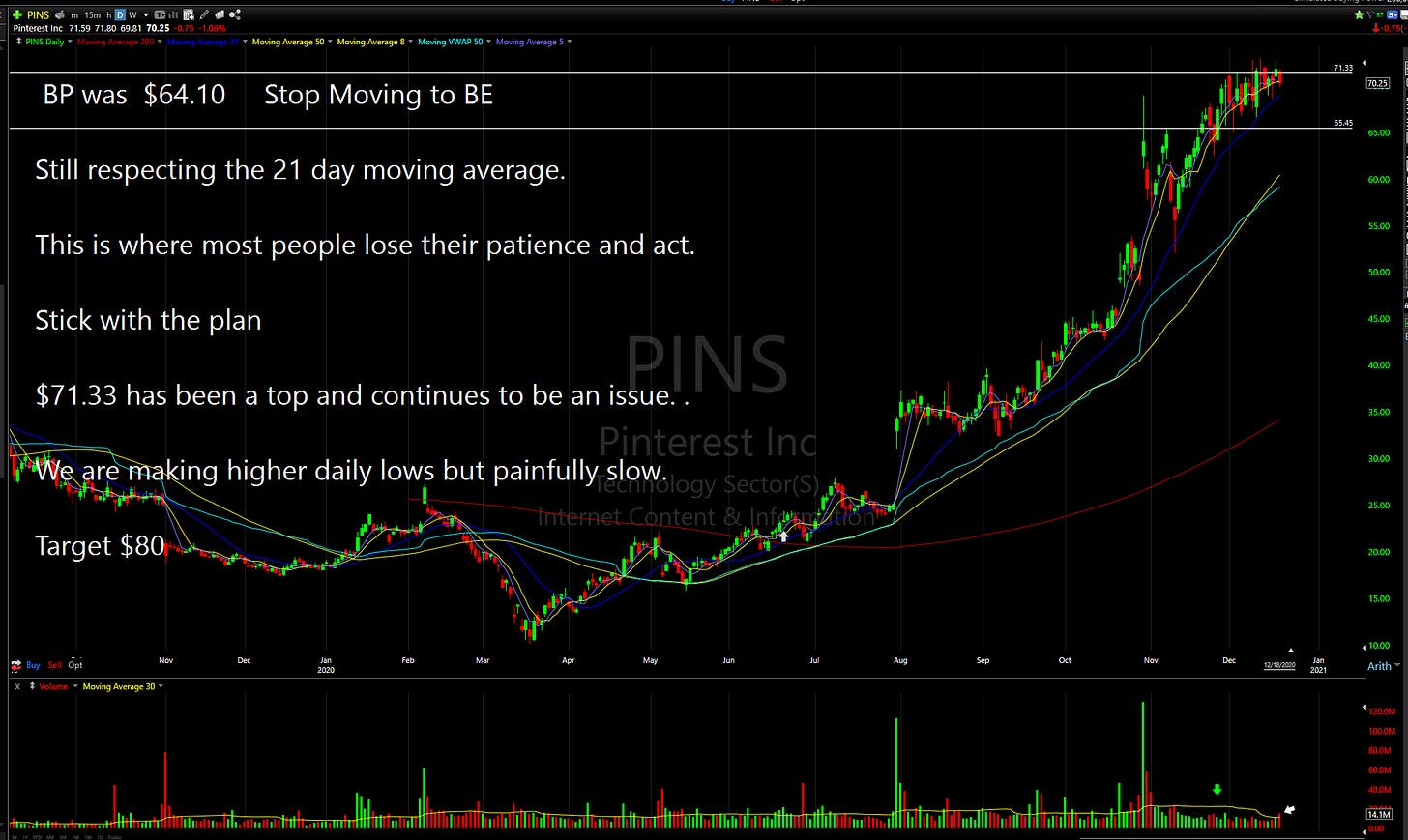Open the Moving Average 21 study dropdown

(245, 42)
